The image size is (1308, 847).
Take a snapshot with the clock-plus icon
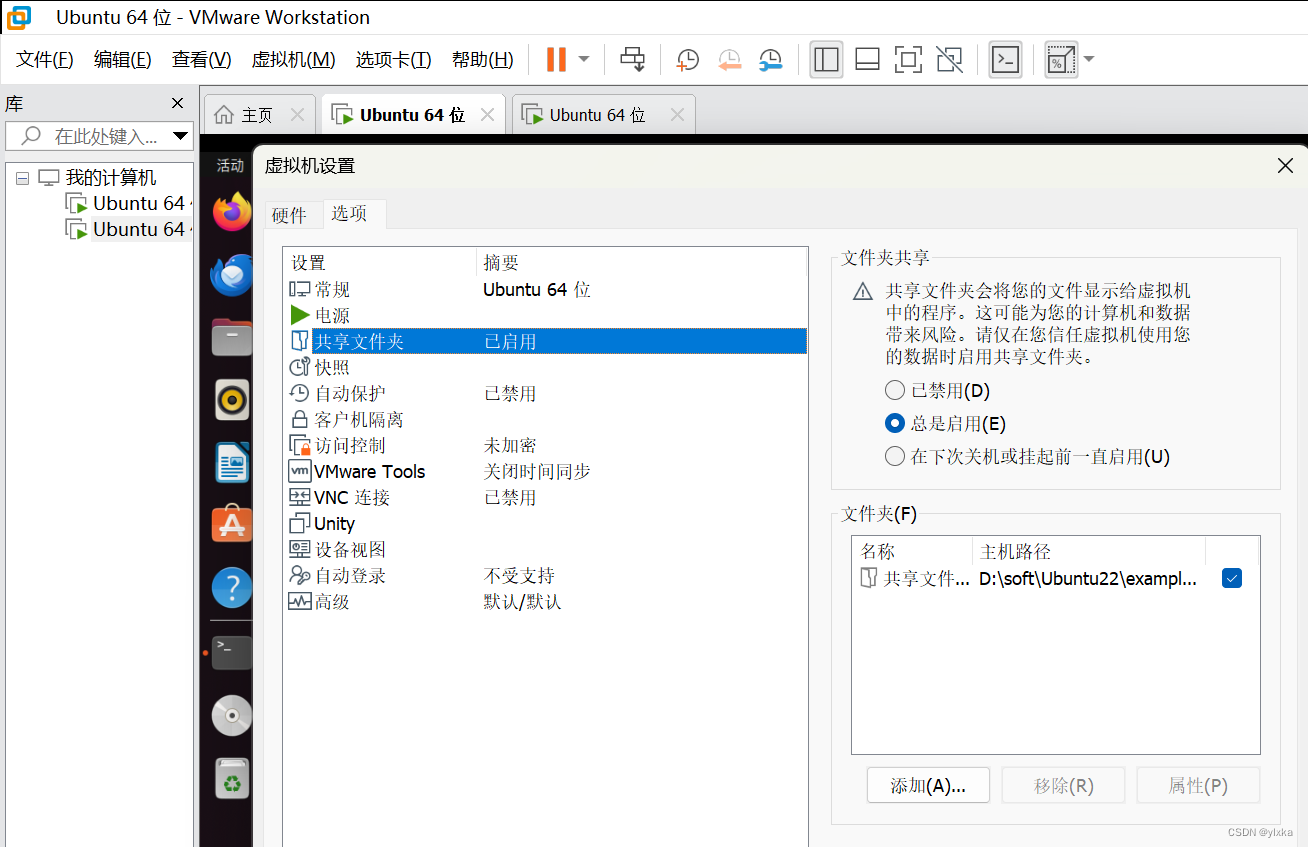pos(687,60)
